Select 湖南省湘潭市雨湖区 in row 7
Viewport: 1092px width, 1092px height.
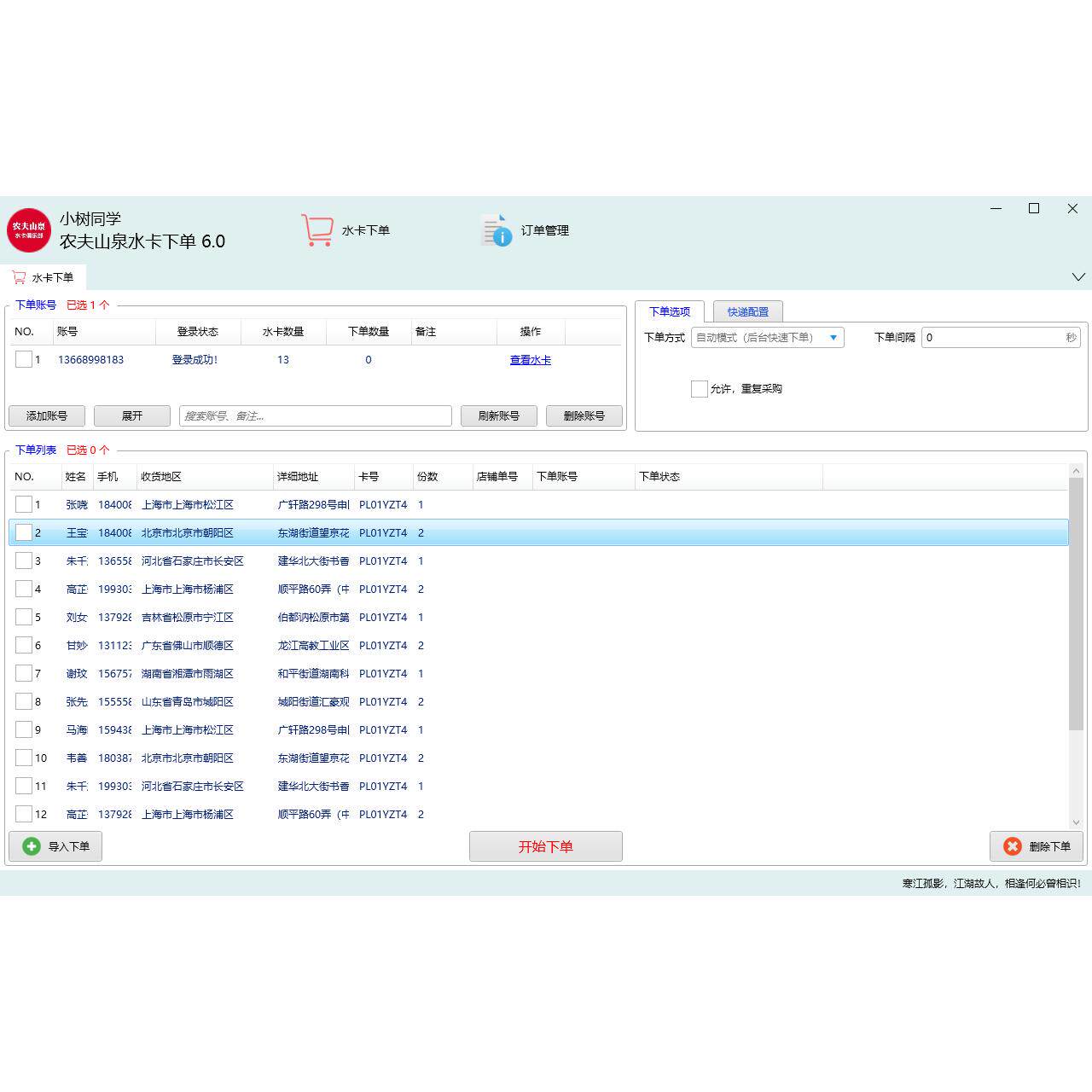[188, 674]
